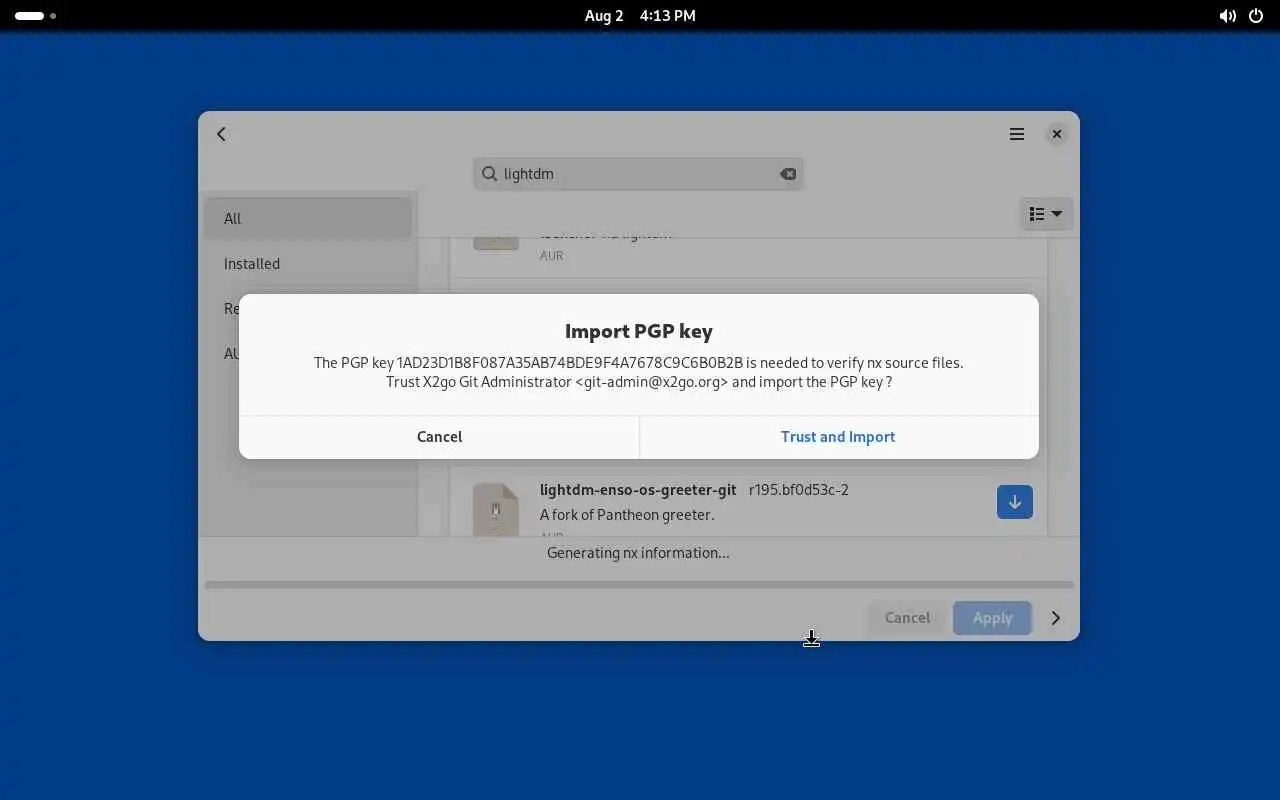Click 'A fork of Pantheon greeter.' description
The image size is (1280, 800).
(x=627, y=515)
